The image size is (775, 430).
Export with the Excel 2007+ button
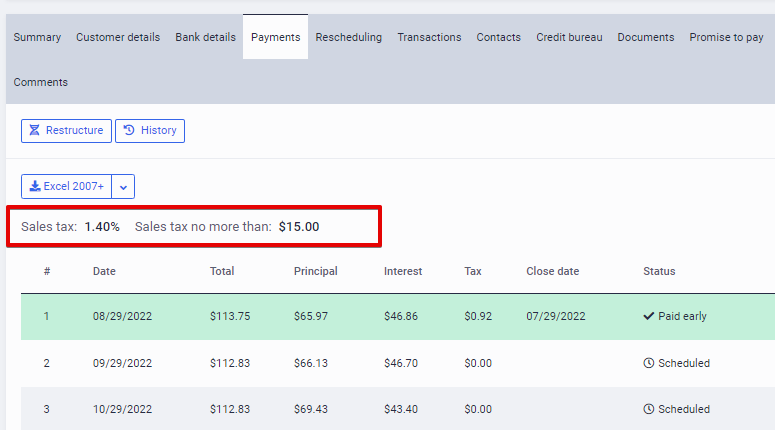click(66, 186)
